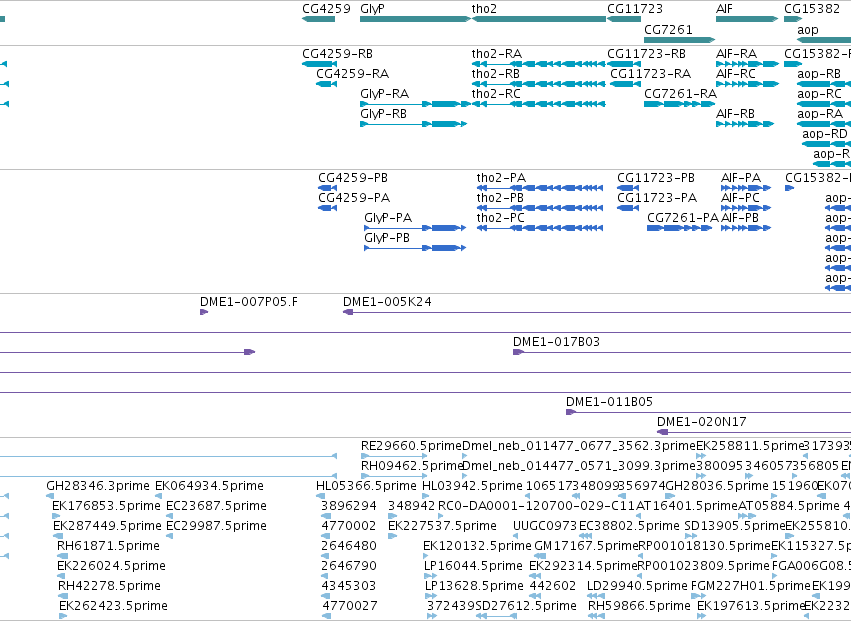Open the LP13628.5prime EST label
The height and width of the screenshot is (621, 851).
tap(473, 586)
